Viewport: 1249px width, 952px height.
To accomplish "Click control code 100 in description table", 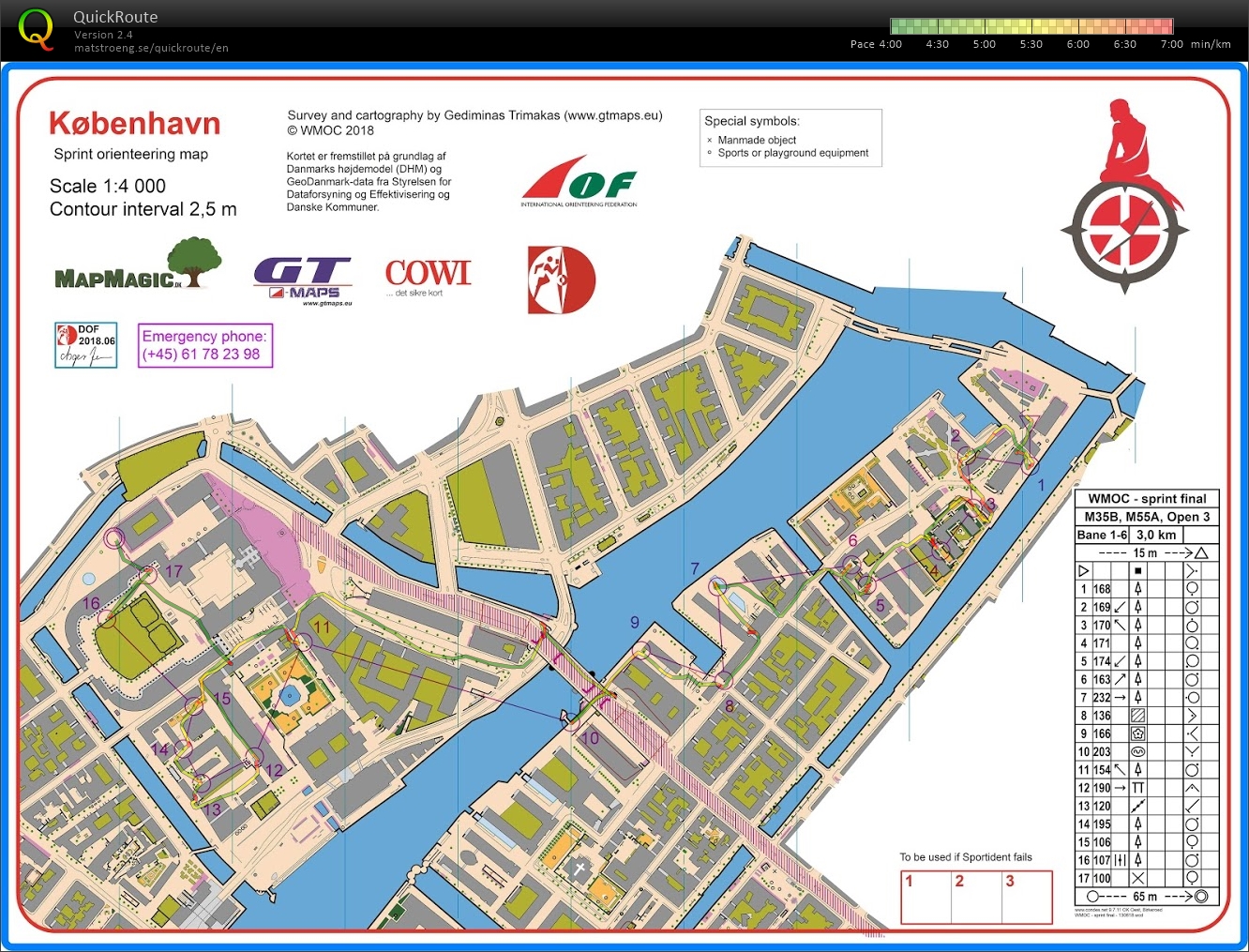I will 1102,879.
